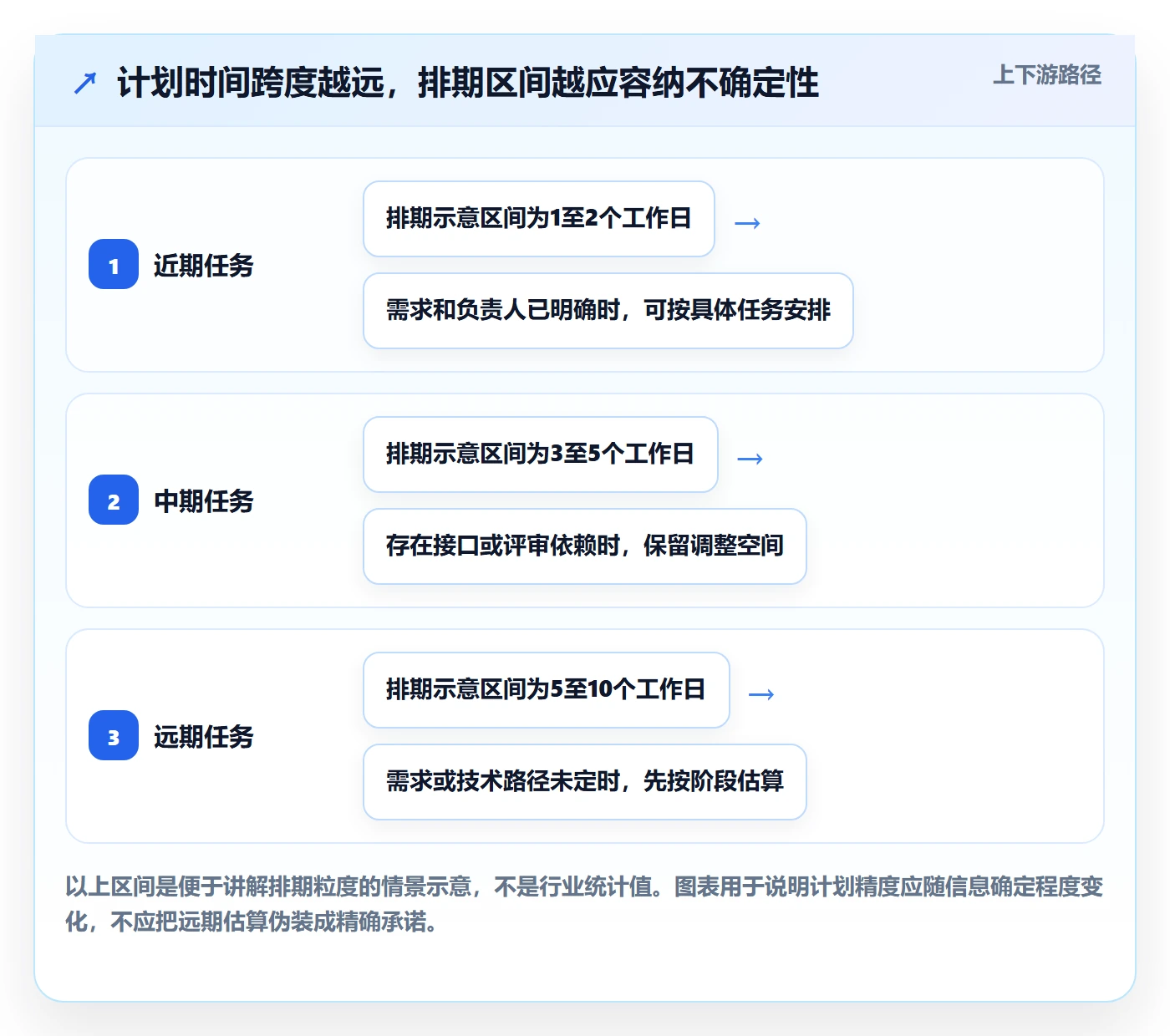
Task: Select the 近期任务 label
Action: (204, 265)
